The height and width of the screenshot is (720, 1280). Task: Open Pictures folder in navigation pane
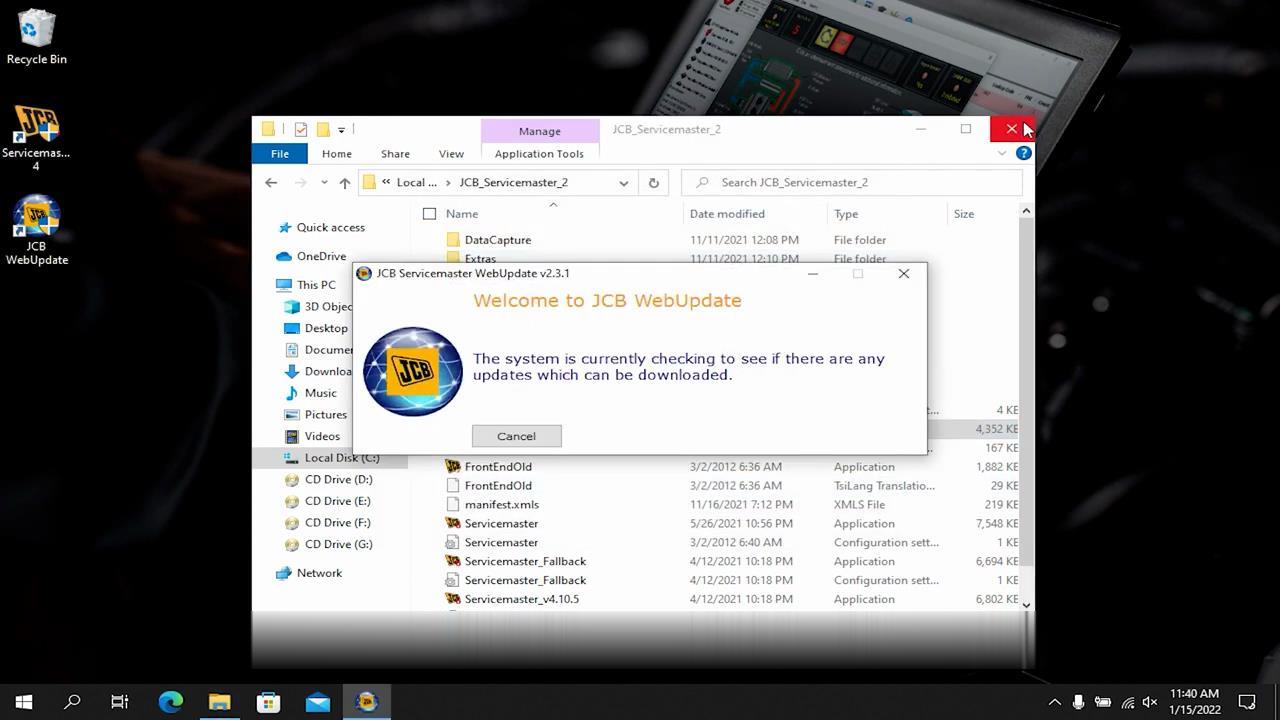click(x=326, y=415)
